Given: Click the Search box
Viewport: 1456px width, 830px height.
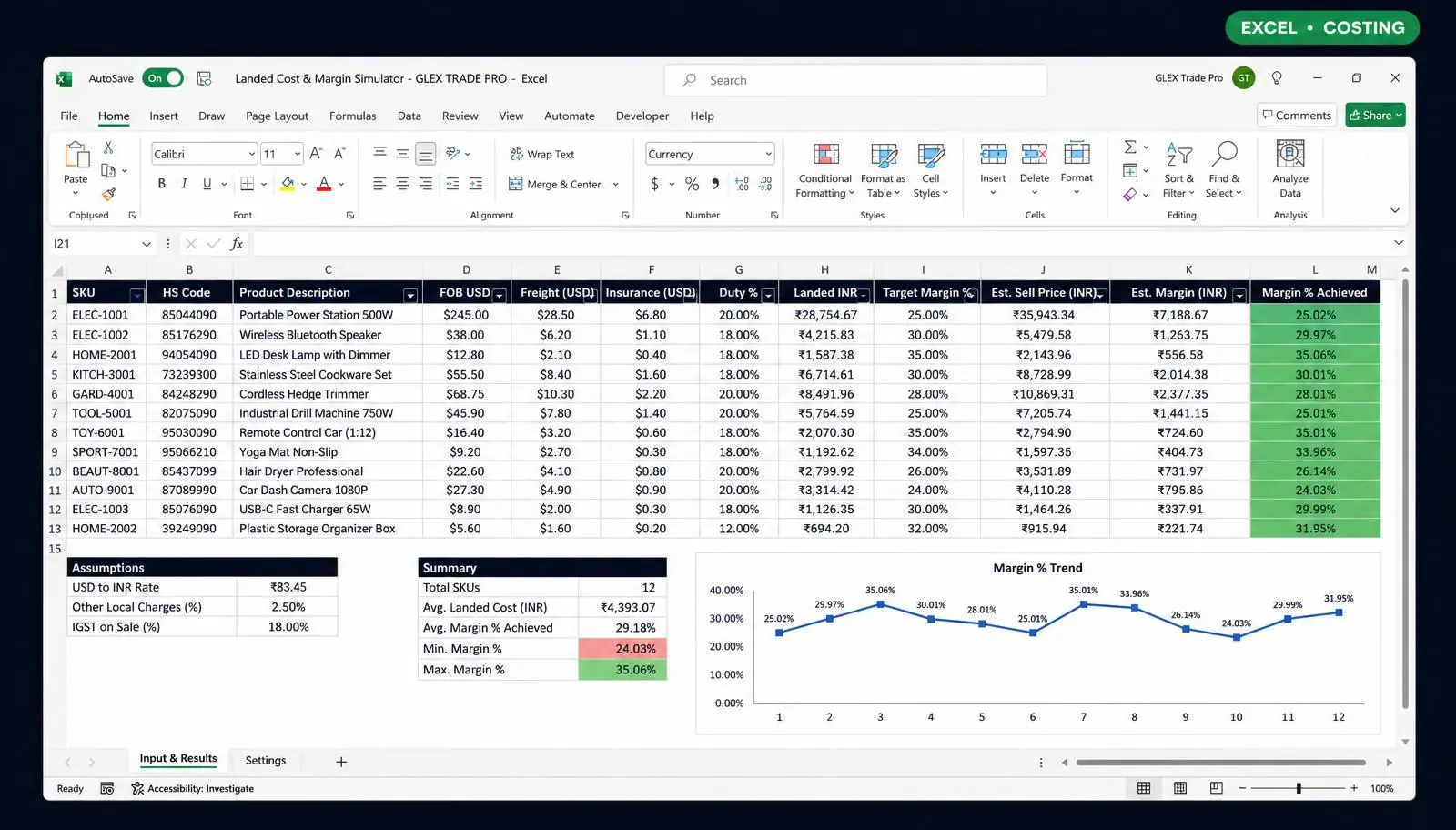Looking at the screenshot, I should coord(855,80).
